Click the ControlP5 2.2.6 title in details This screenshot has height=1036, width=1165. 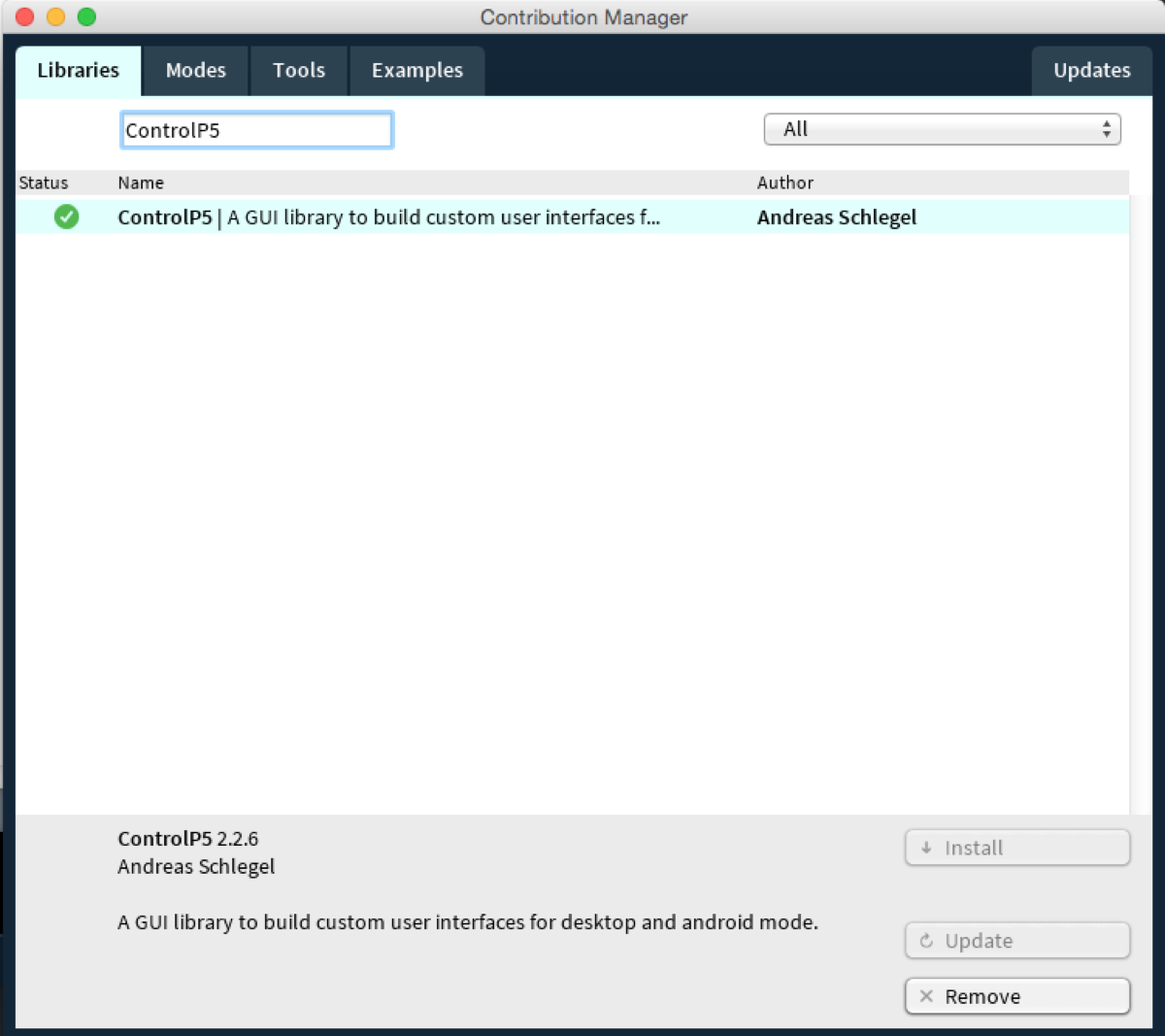coord(188,839)
